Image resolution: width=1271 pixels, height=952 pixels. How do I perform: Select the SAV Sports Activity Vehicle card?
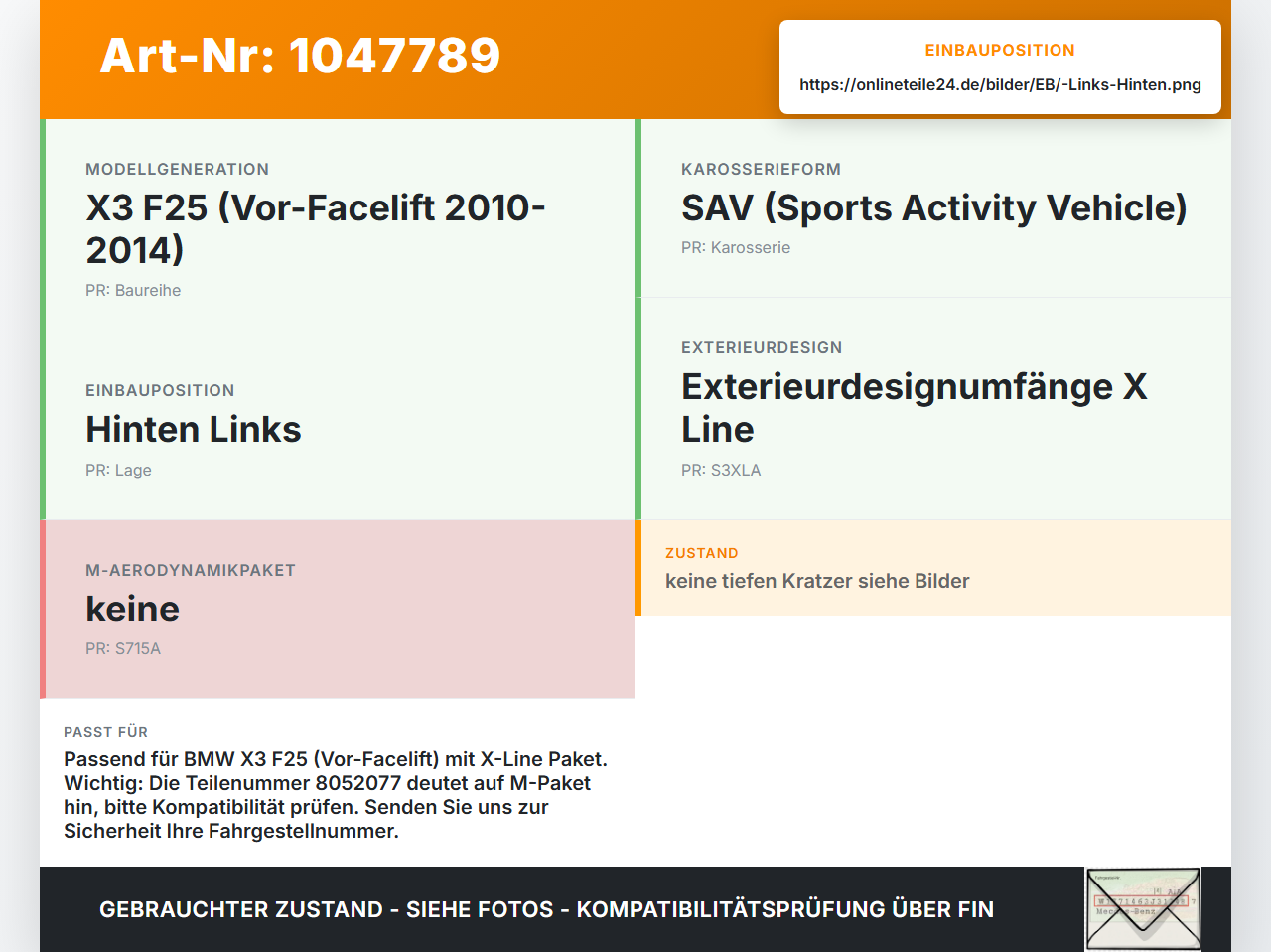933,208
